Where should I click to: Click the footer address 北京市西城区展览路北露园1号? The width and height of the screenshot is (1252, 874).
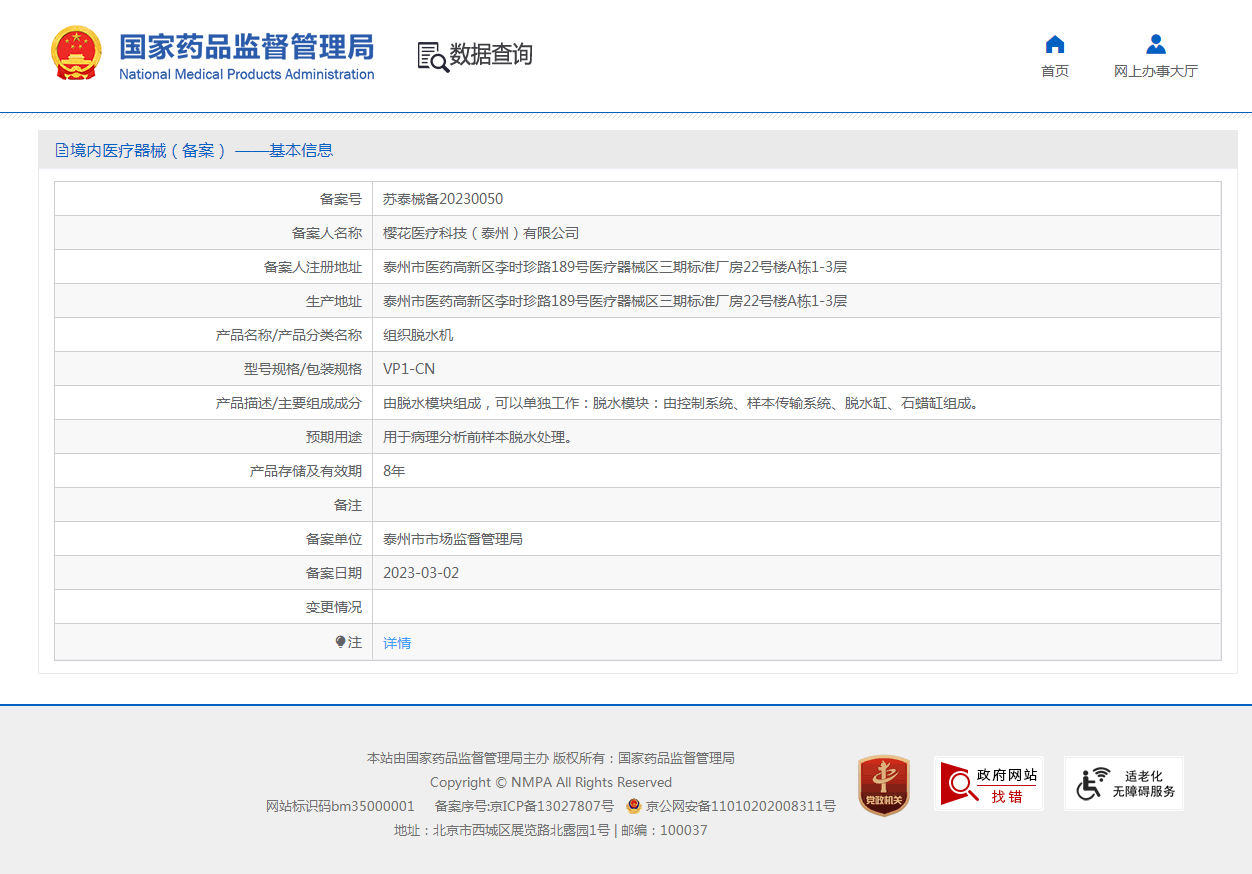click(521, 830)
